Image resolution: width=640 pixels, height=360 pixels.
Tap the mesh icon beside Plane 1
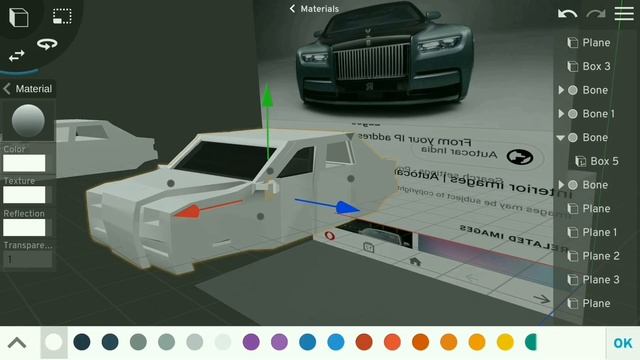[573, 232]
